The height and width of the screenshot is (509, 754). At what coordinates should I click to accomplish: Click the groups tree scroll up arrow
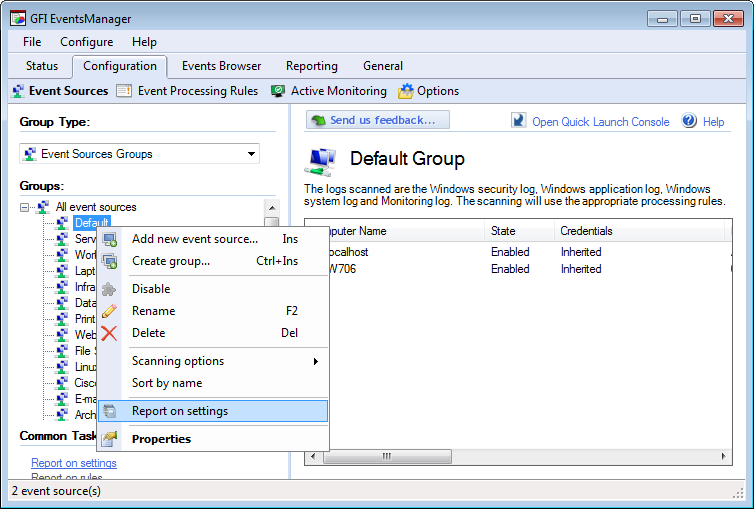click(x=272, y=208)
